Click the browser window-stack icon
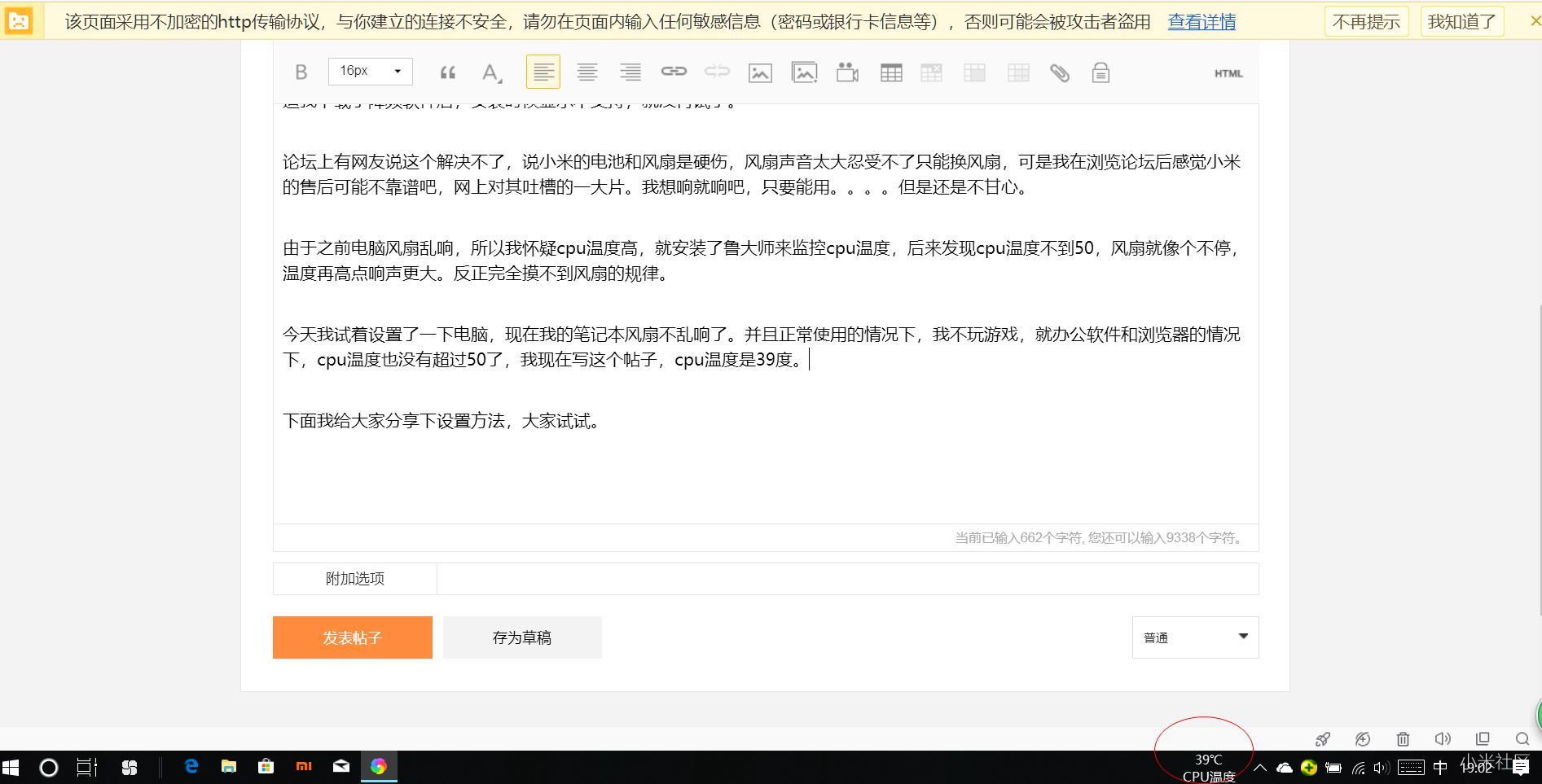1542x784 pixels. [1483, 739]
